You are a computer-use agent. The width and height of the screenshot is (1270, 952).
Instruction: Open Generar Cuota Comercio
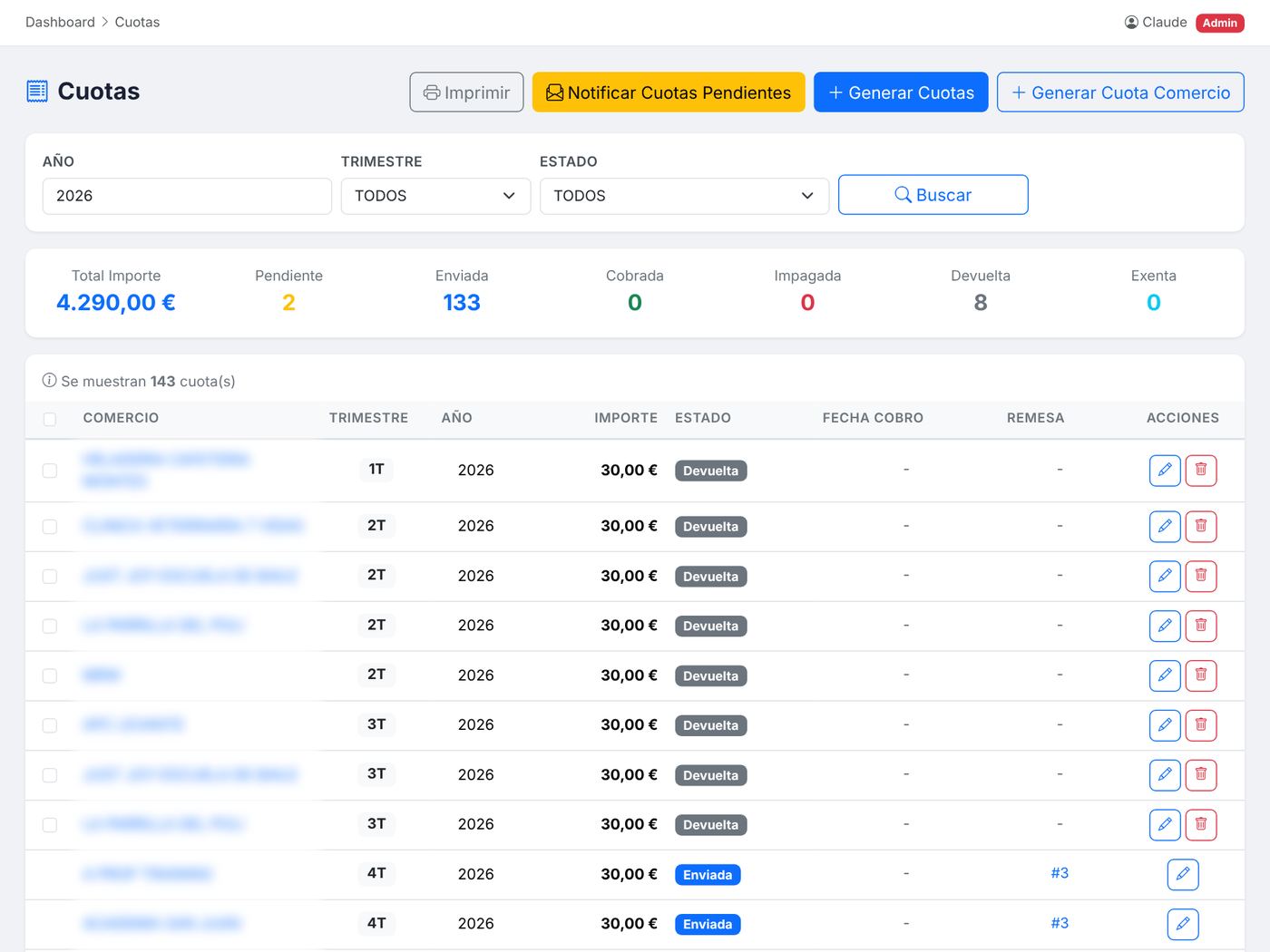tap(1120, 92)
